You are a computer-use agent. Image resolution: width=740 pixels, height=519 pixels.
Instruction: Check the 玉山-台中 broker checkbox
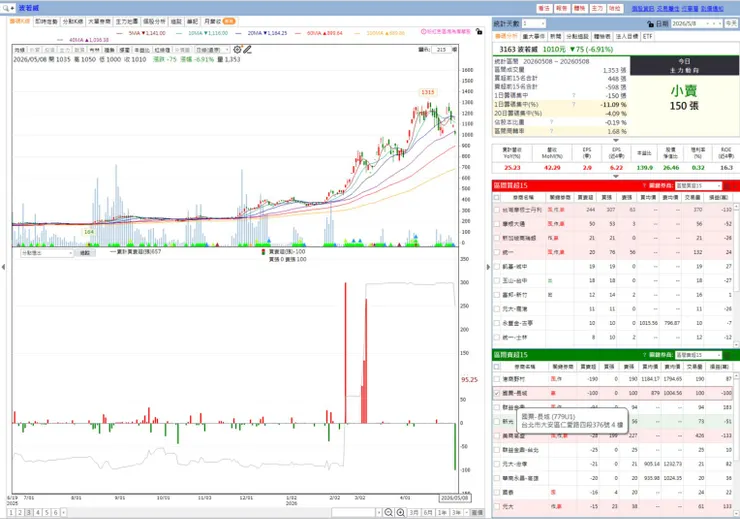pyautogui.click(x=496, y=281)
